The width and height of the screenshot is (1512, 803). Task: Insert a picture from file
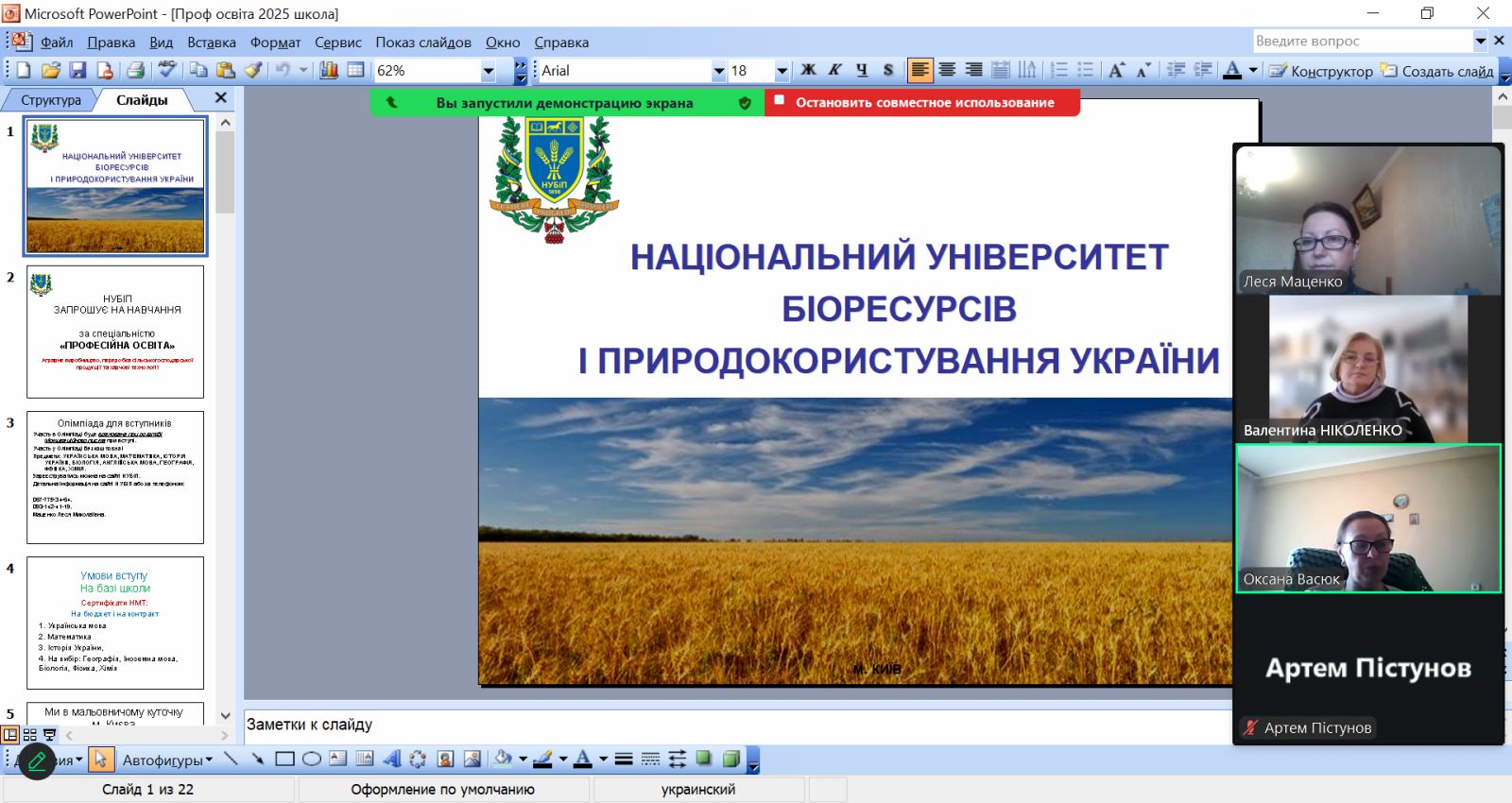tap(472, 759)
